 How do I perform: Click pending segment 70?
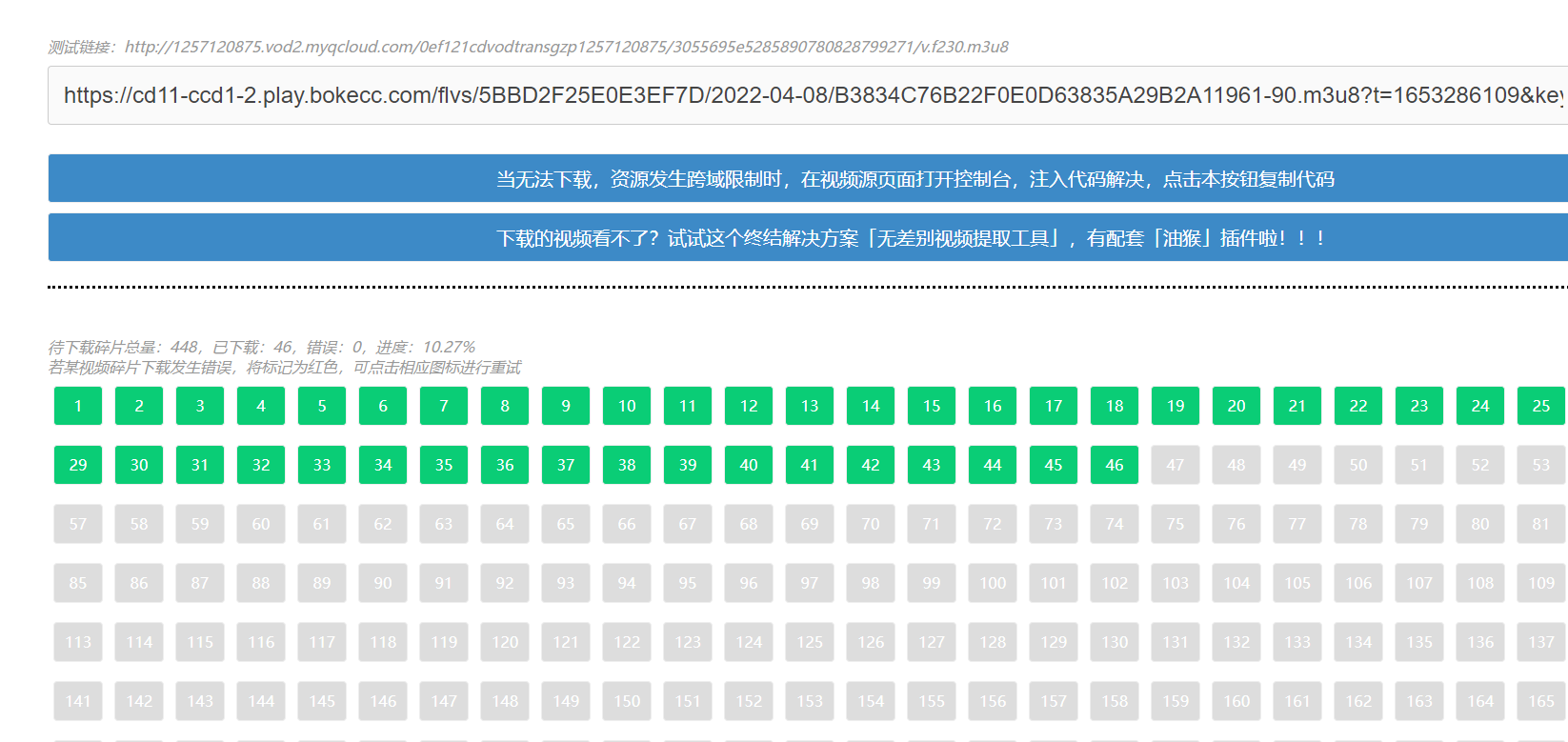[871, 524]
